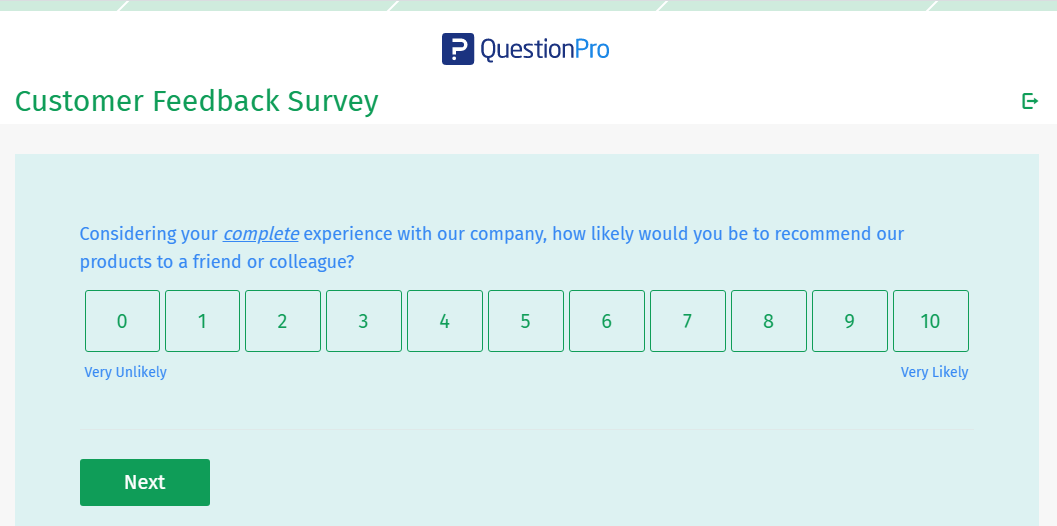Click the Very Unlikely label

(x=125, y=372)
